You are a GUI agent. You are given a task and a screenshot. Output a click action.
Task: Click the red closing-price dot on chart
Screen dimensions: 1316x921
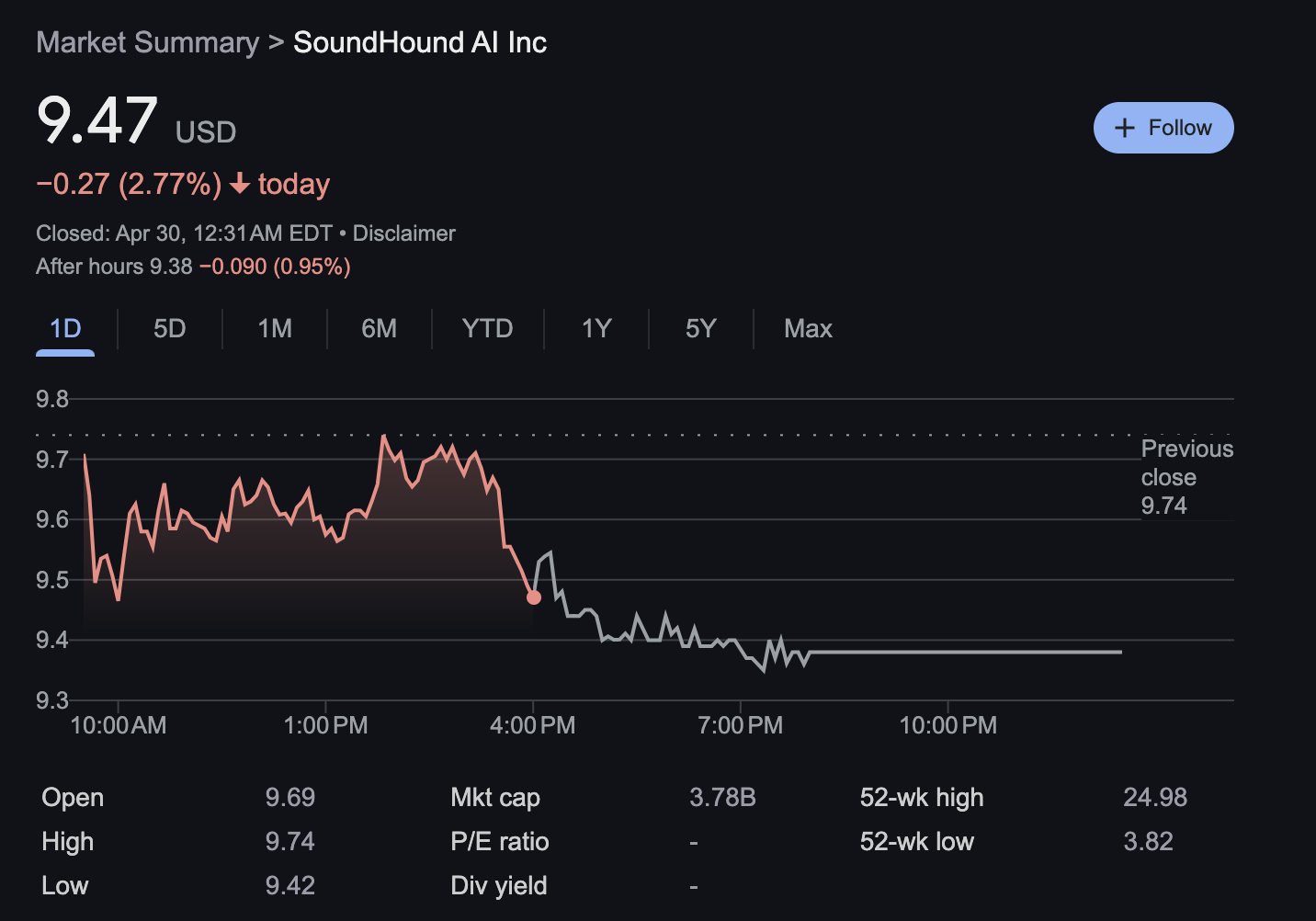534,597
